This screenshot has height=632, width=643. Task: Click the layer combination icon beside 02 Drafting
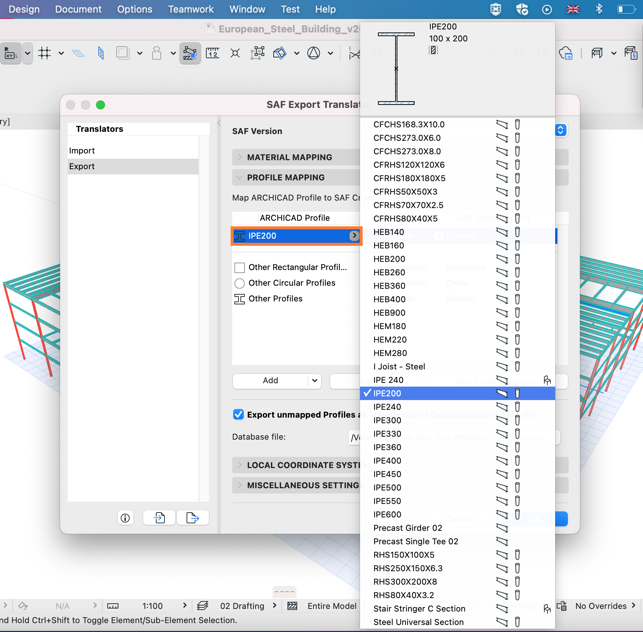click(x=202, y=606)
